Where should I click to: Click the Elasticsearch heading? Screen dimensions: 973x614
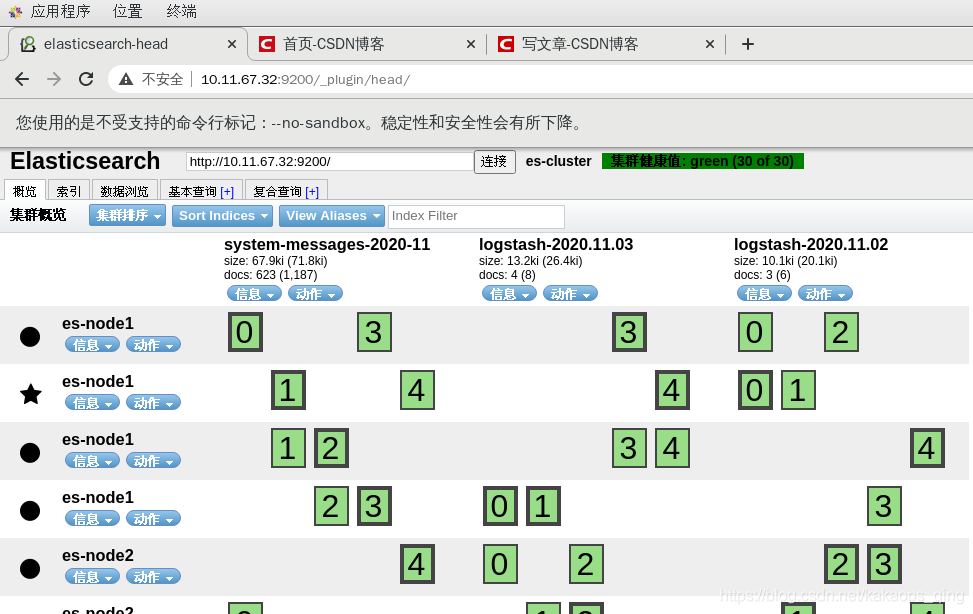(x=85, y=161)
